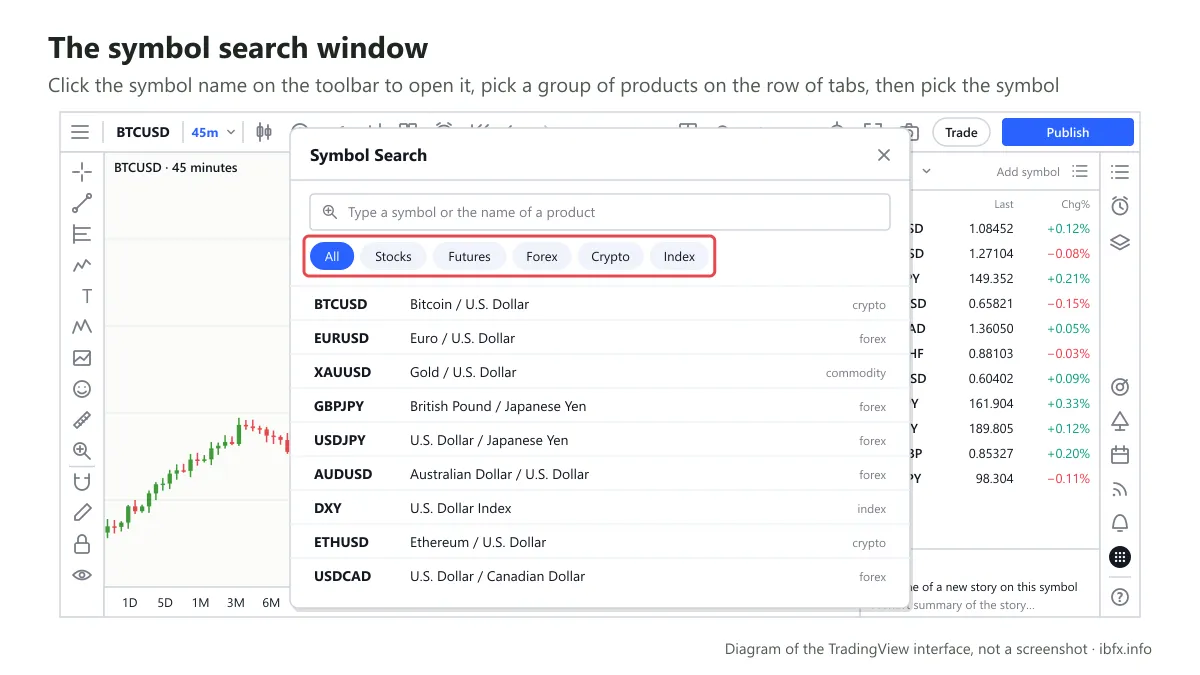Select the text annotation tool
This screenshot has width=1200, height=675.
click(x=86, y=296)
